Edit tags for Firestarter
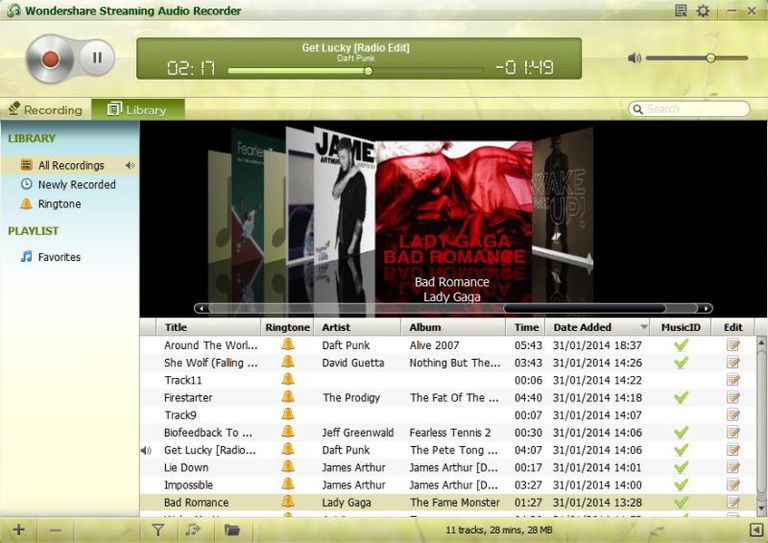The height and width of the screenshot is (543, 768). 733,397
